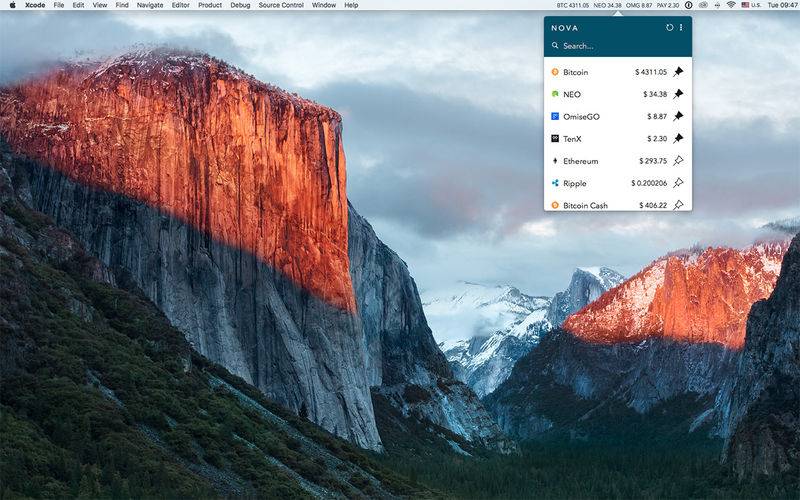Click the Ripple coin logo icon
Viewport: 800px width, 500px height.
coord(555,183)
